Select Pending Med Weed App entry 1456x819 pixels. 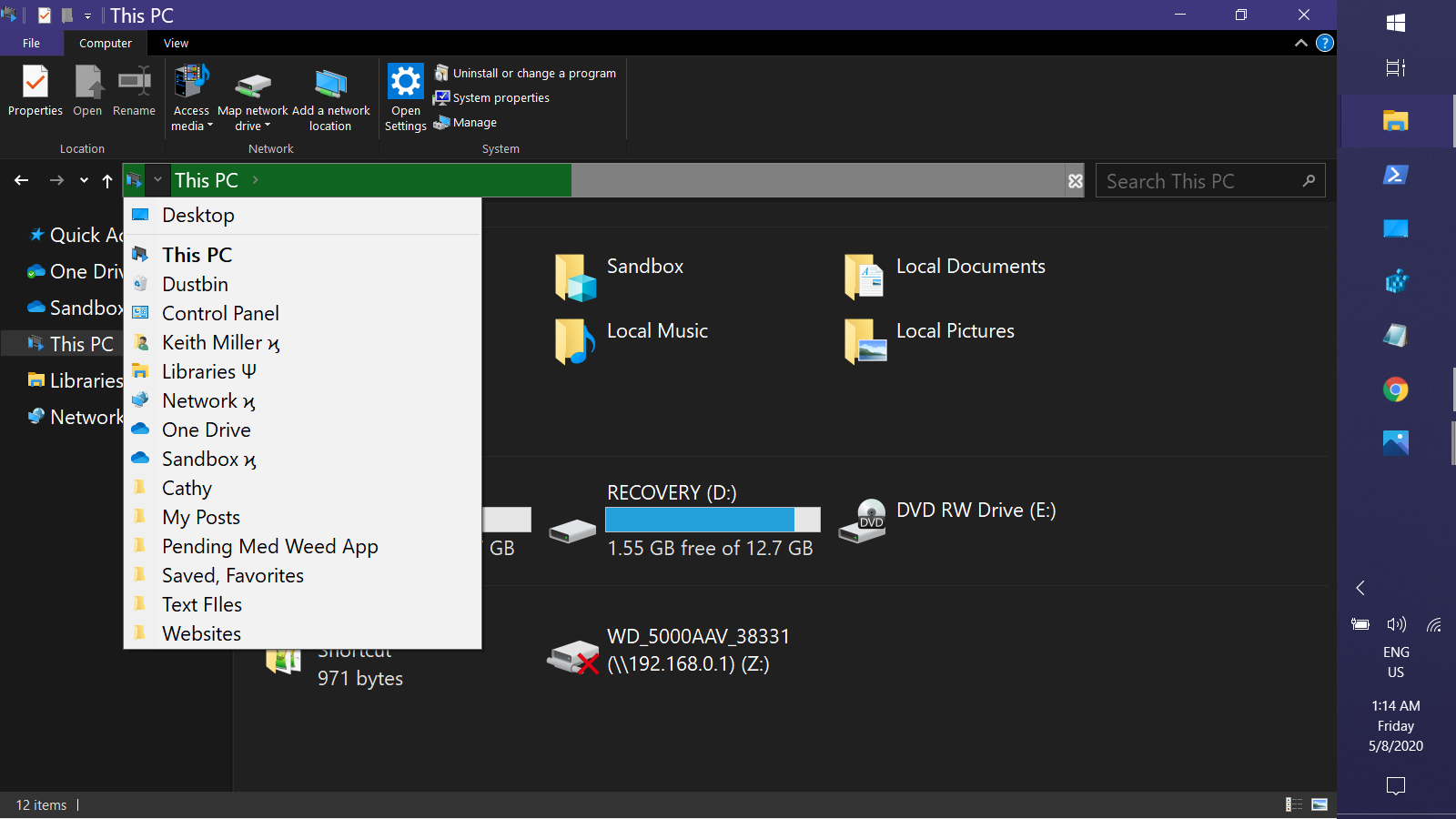[x=302, y=546]
